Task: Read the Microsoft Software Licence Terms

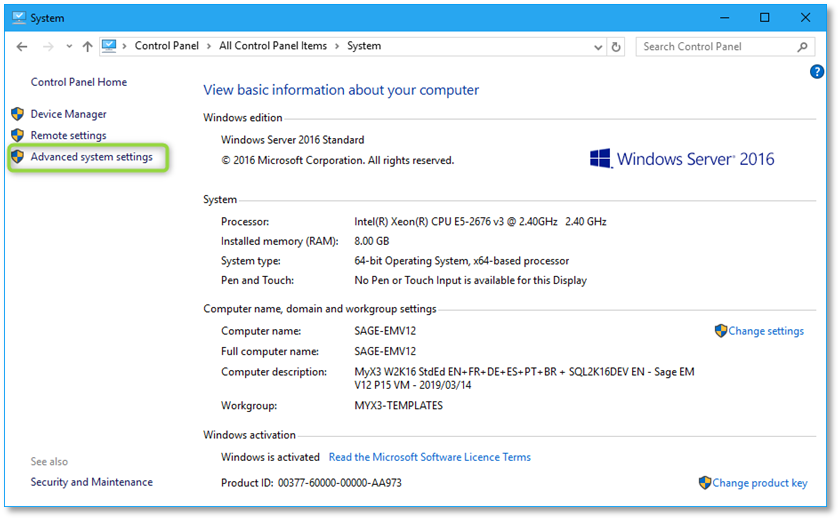Action: point(430,457)
